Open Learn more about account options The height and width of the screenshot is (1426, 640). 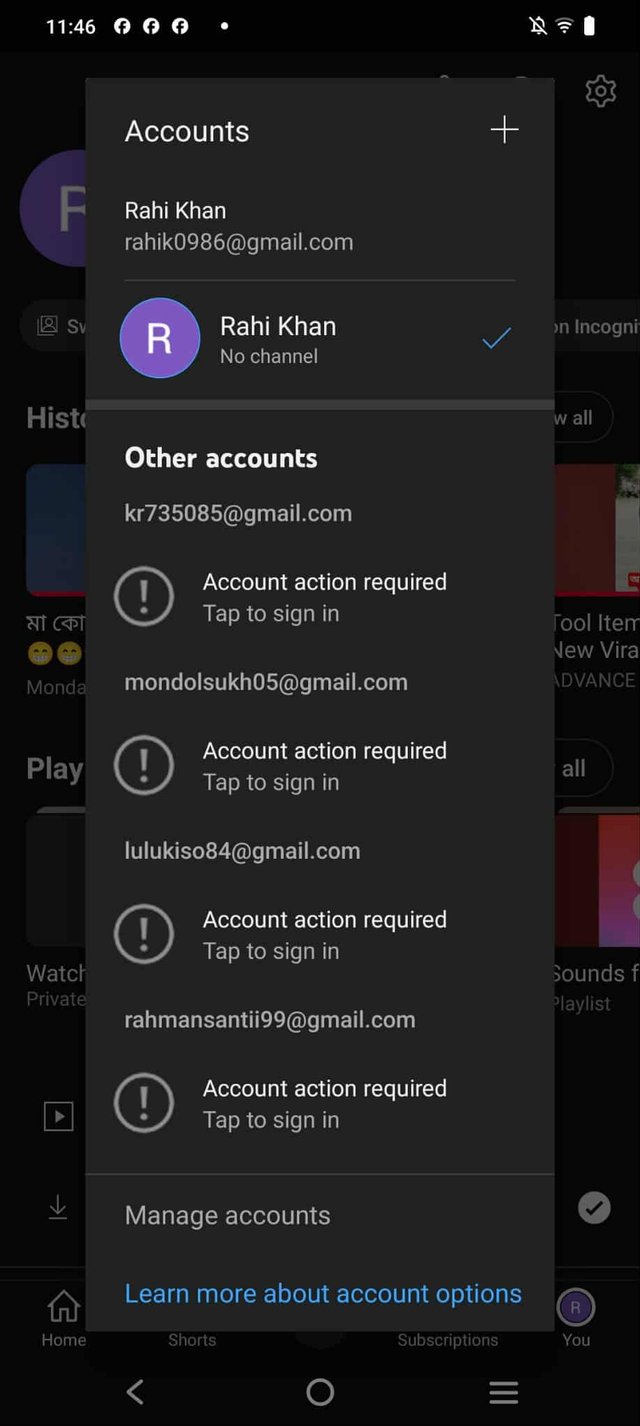coord(323,1293)
